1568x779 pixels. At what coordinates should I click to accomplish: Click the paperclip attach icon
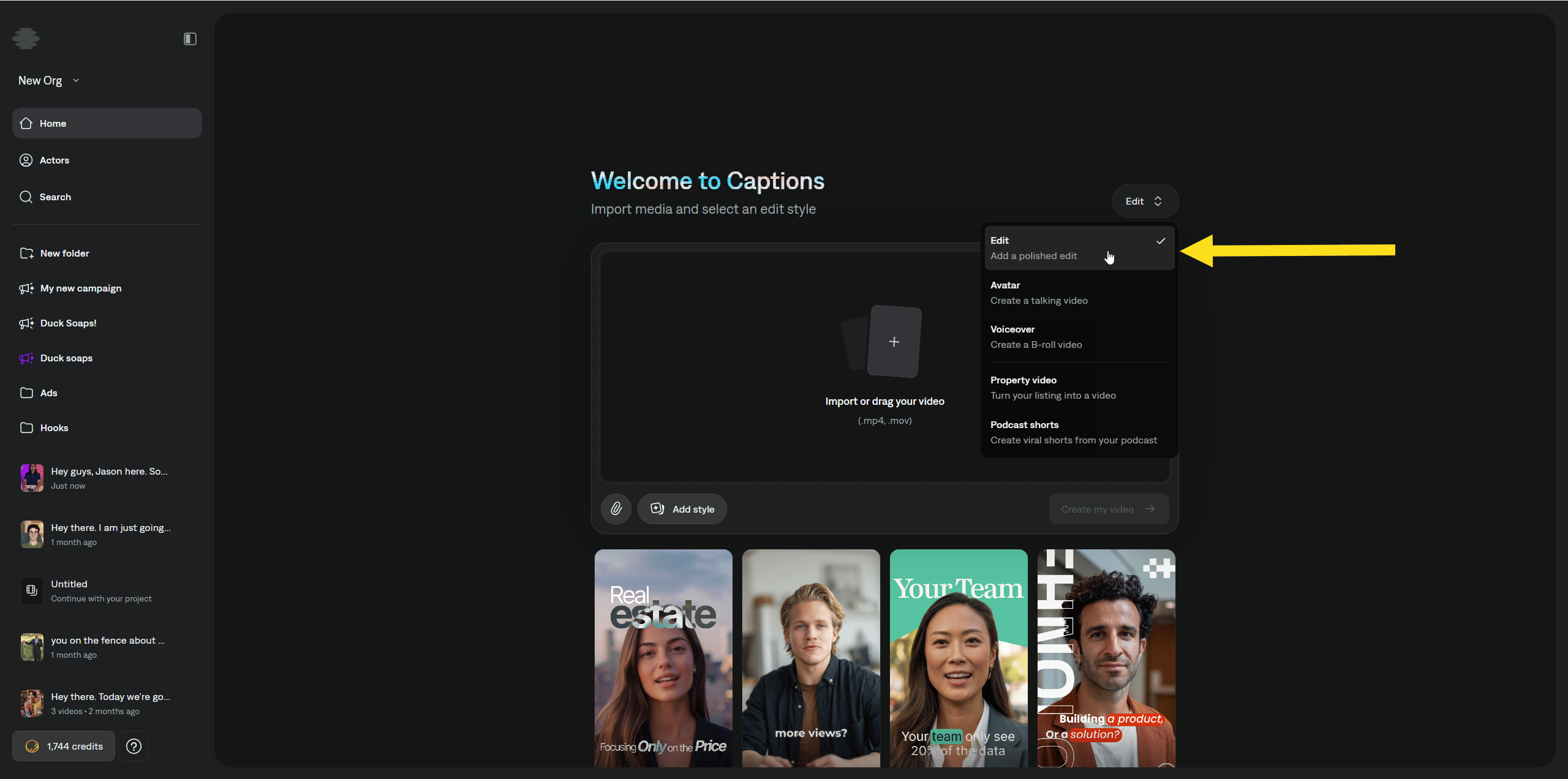(x=616, y=509)
